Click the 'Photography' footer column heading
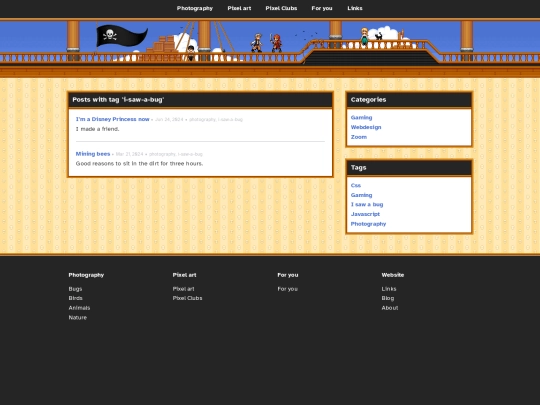 pyautogui.click(x=86, y=275)
